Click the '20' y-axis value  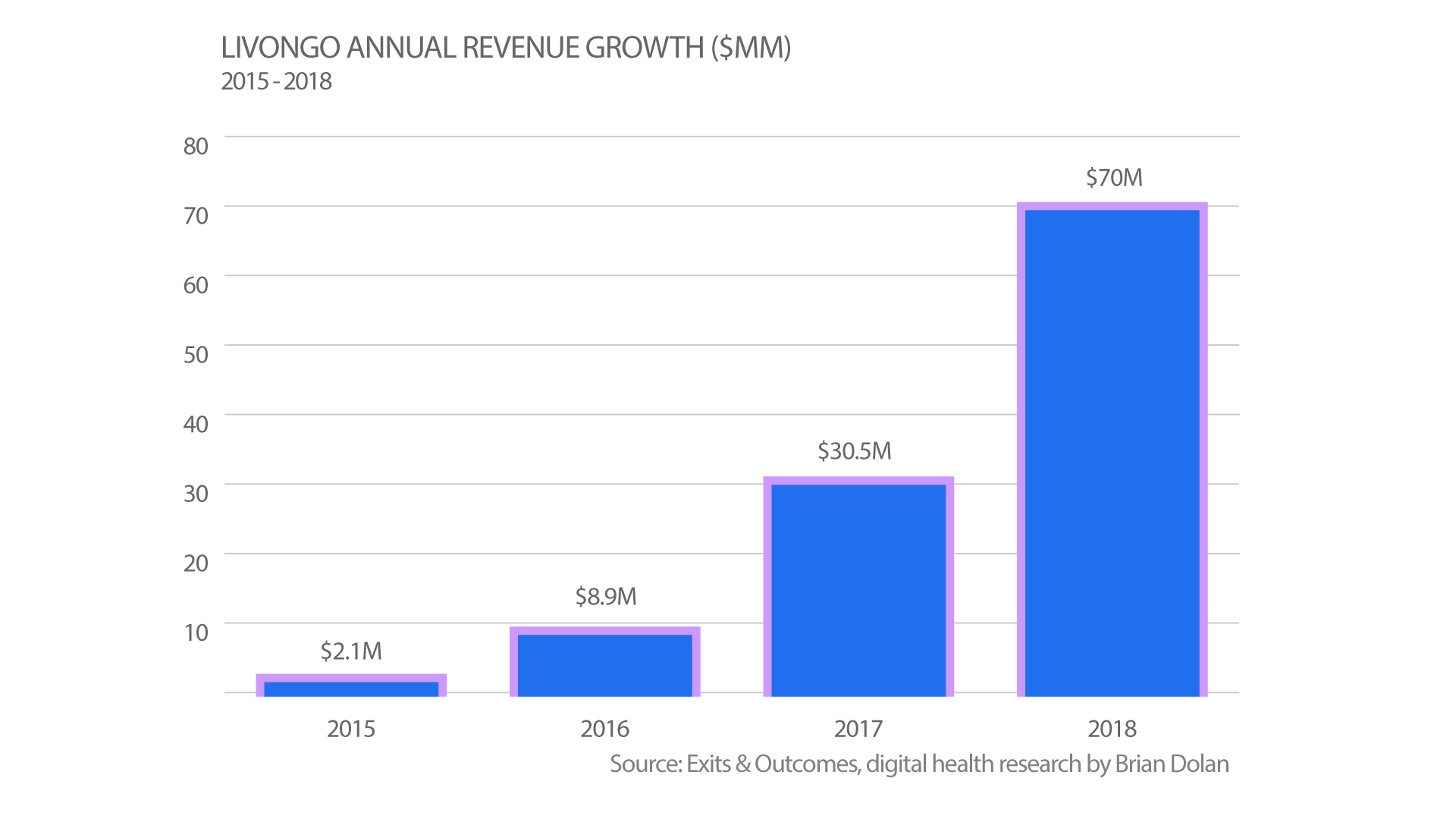[x=196, y=563]
